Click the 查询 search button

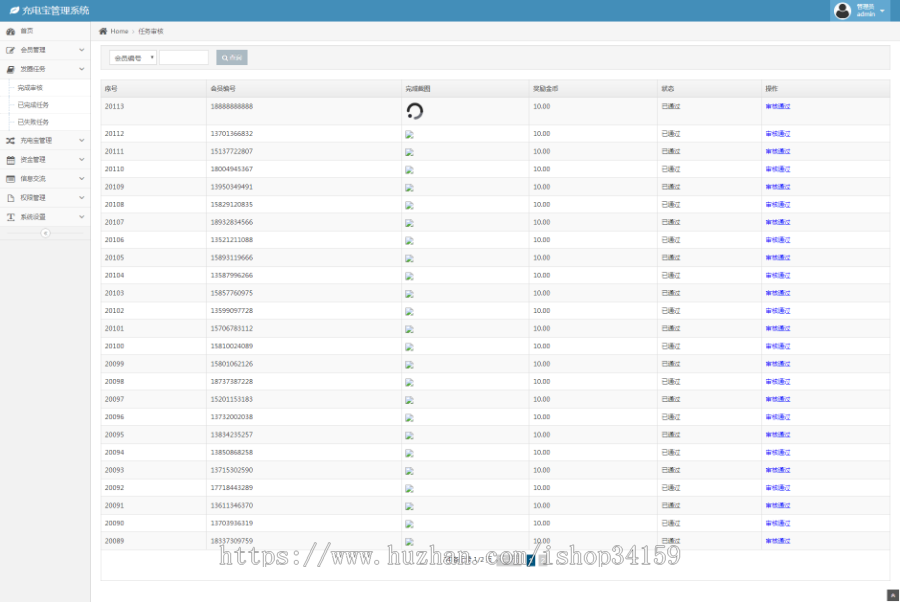tap(232, 57)
